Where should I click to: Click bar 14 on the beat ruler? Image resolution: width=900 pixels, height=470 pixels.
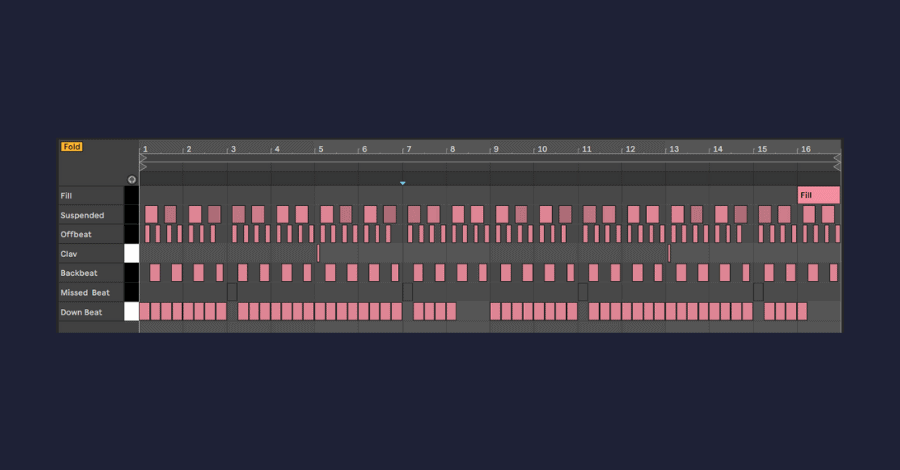(717, 149)
